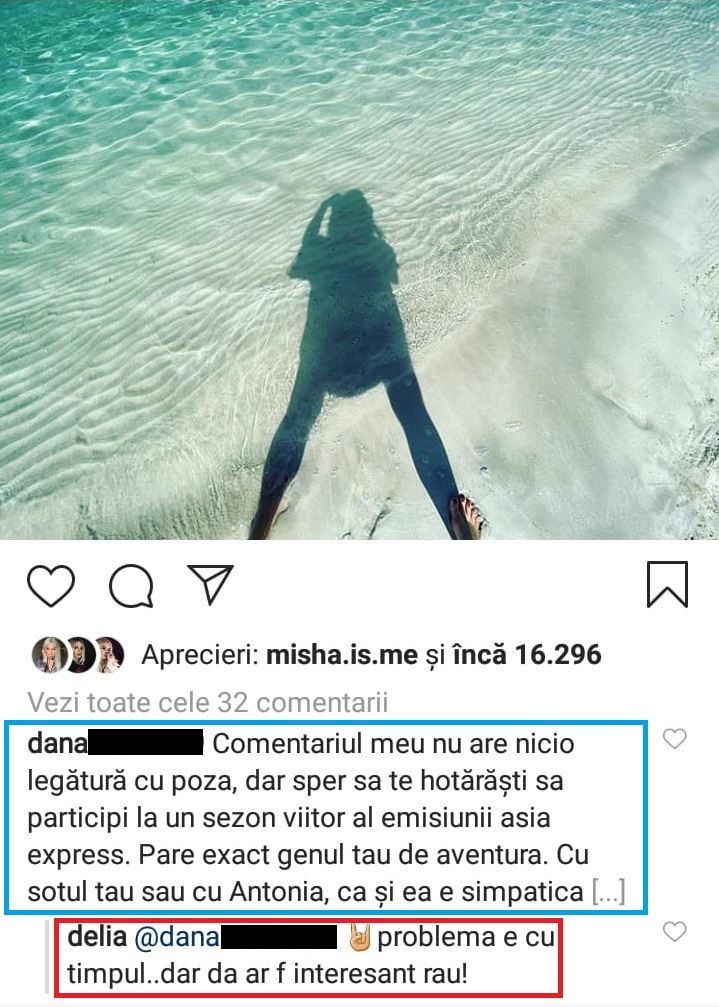Viewport: 719px width, 1007px height.
Task: Open comments with the speech bubble icon
Action: tap(132, 585)
